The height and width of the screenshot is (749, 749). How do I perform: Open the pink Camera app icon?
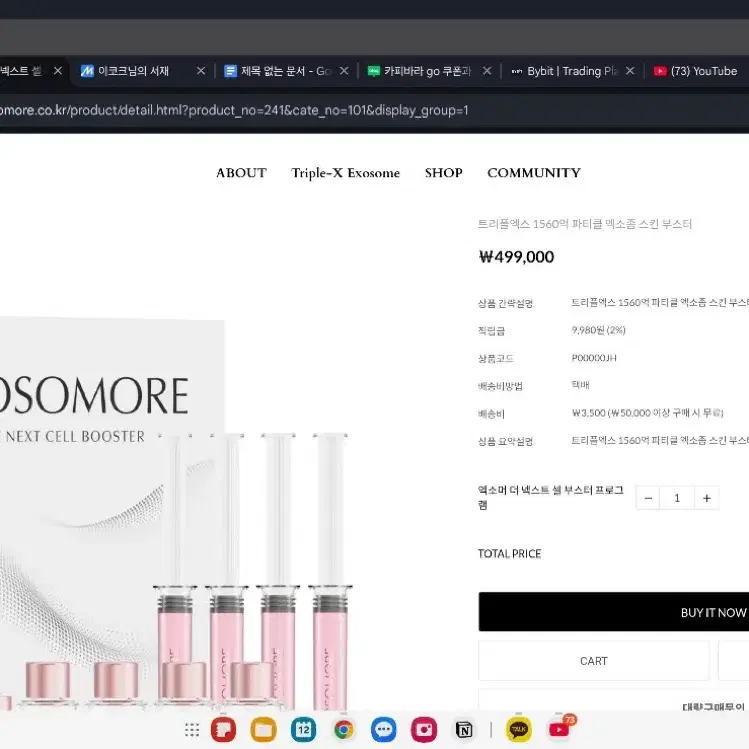pyautogui.click(x=424, y=729)
